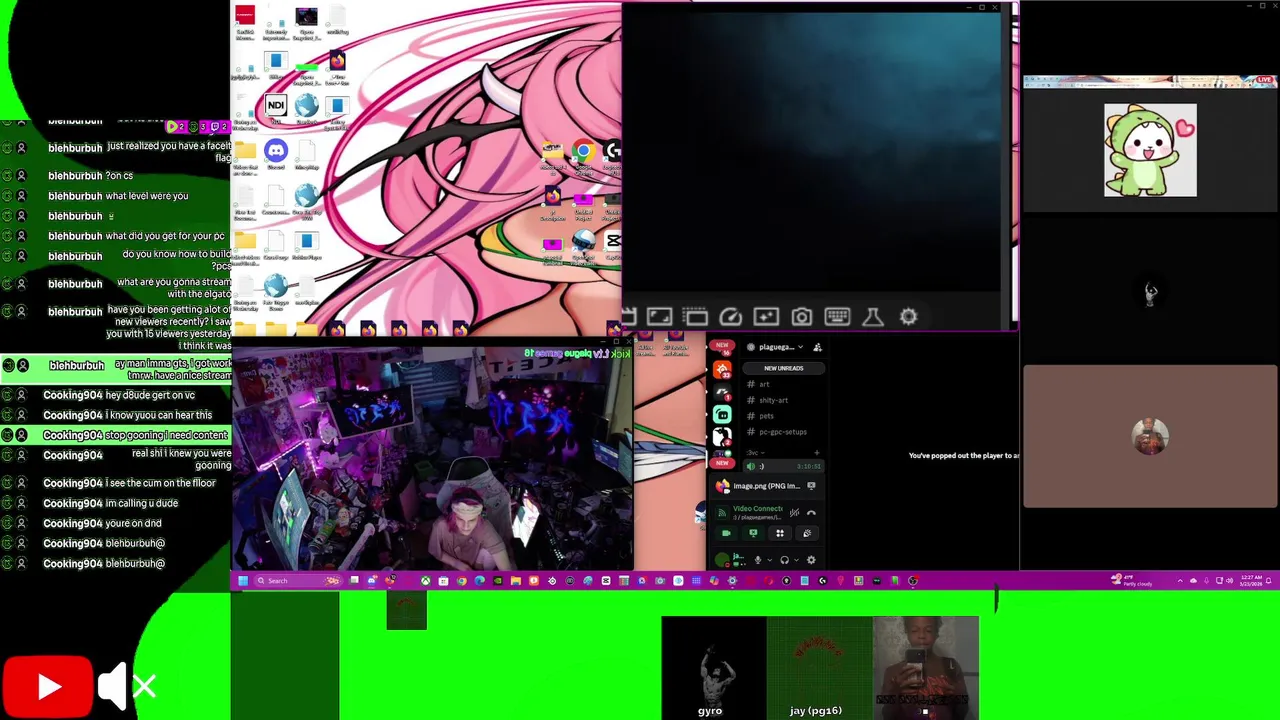Click the flask experiments icon in the capture toolbar
Viewport: 1280px width, 720px height.
tap(873, 317)
